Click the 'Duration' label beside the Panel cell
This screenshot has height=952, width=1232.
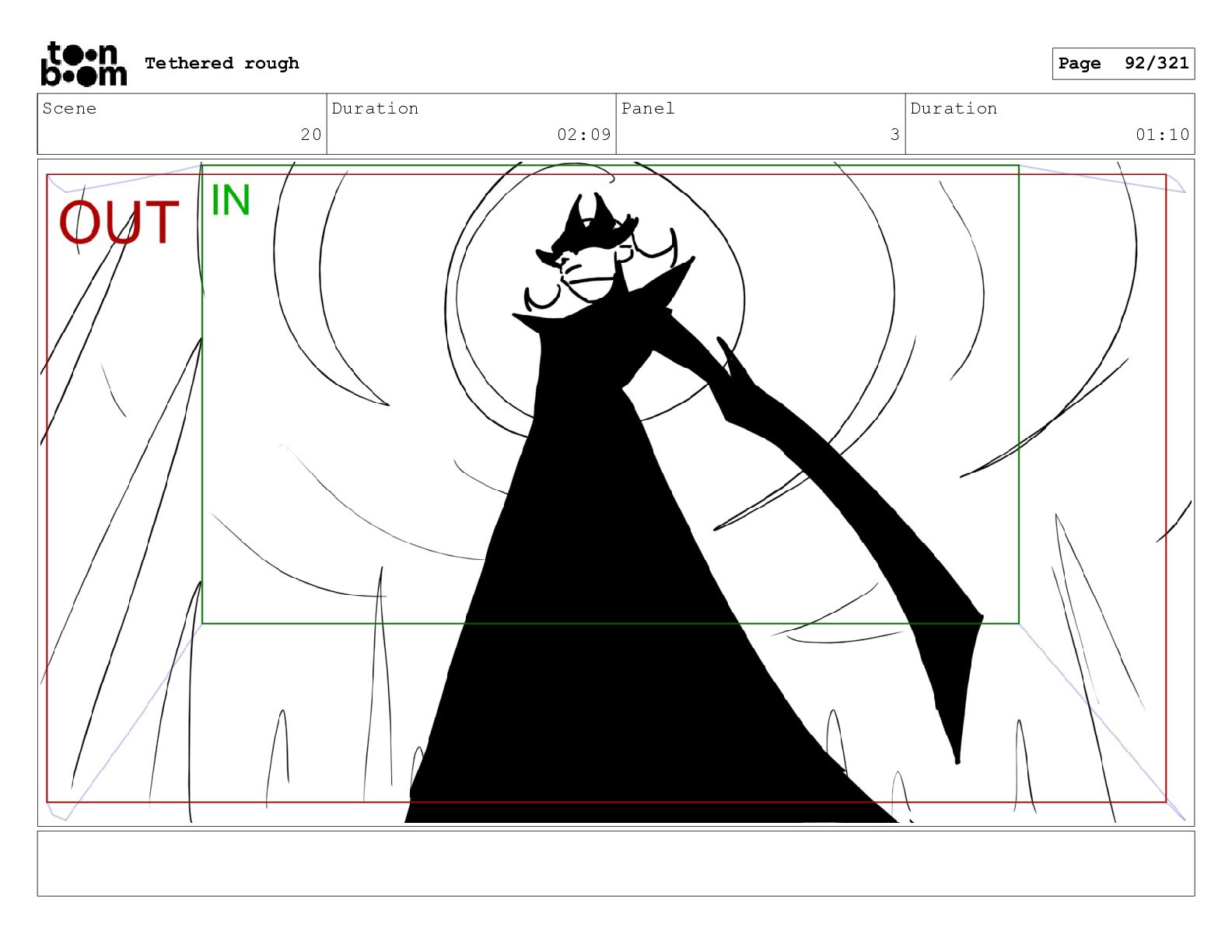pos(954,108)
